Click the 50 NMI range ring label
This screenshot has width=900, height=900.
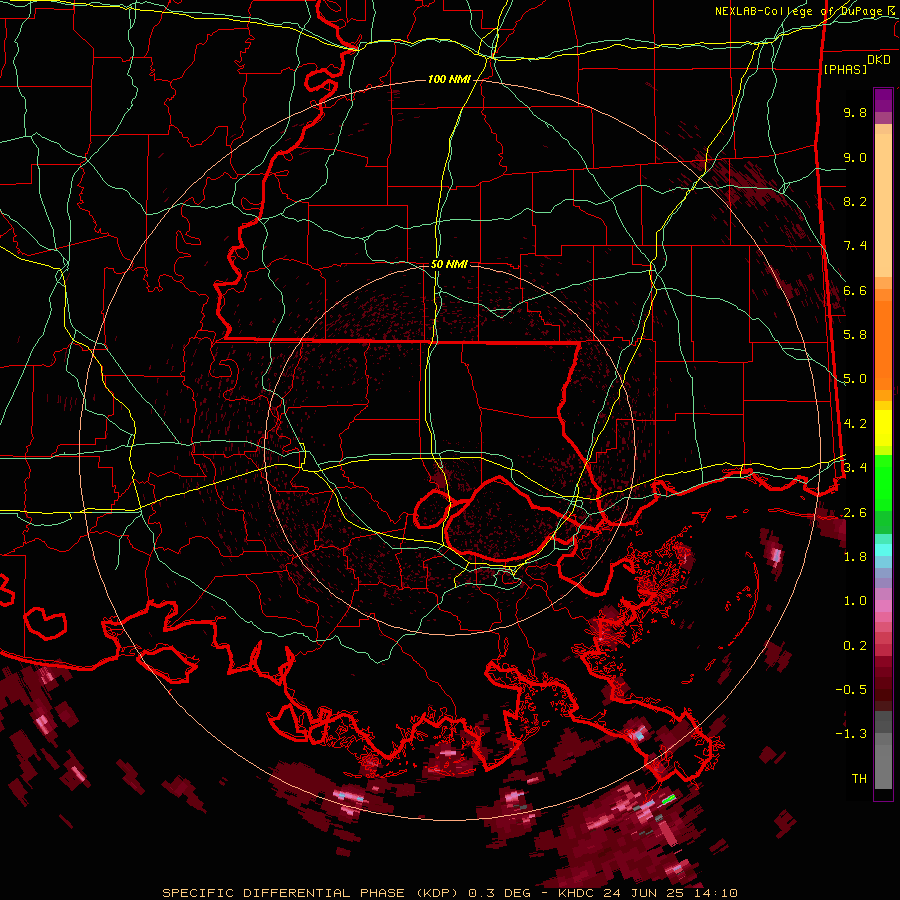click(x=449, y=264)
